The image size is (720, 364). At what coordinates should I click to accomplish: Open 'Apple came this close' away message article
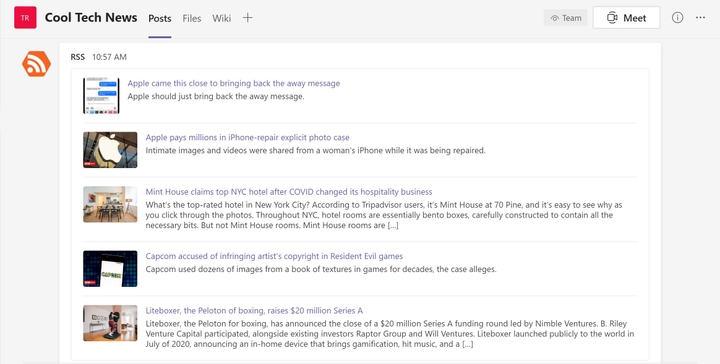(x=234, y=84)
